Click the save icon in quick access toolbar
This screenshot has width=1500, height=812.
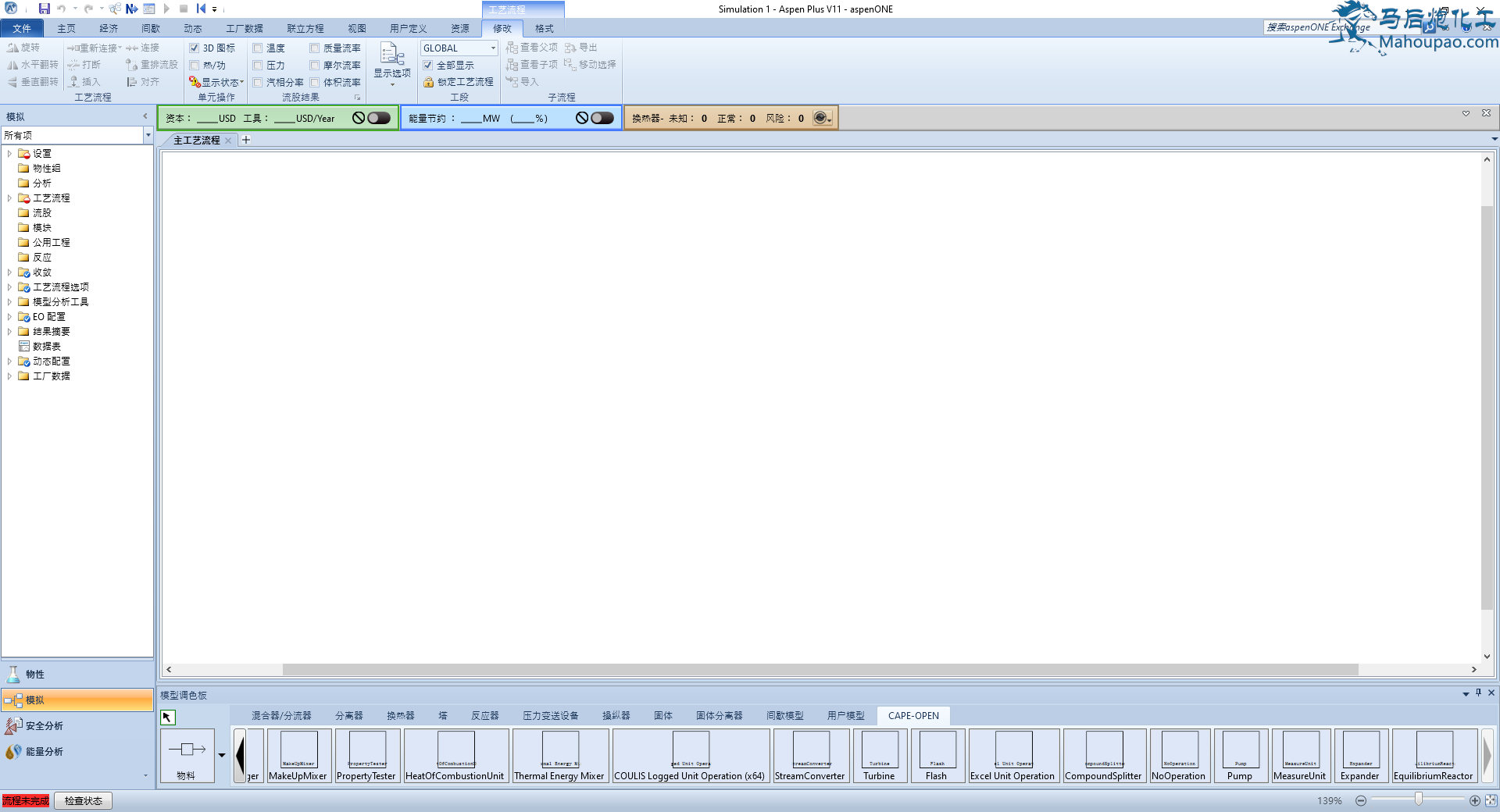(45, 9)
